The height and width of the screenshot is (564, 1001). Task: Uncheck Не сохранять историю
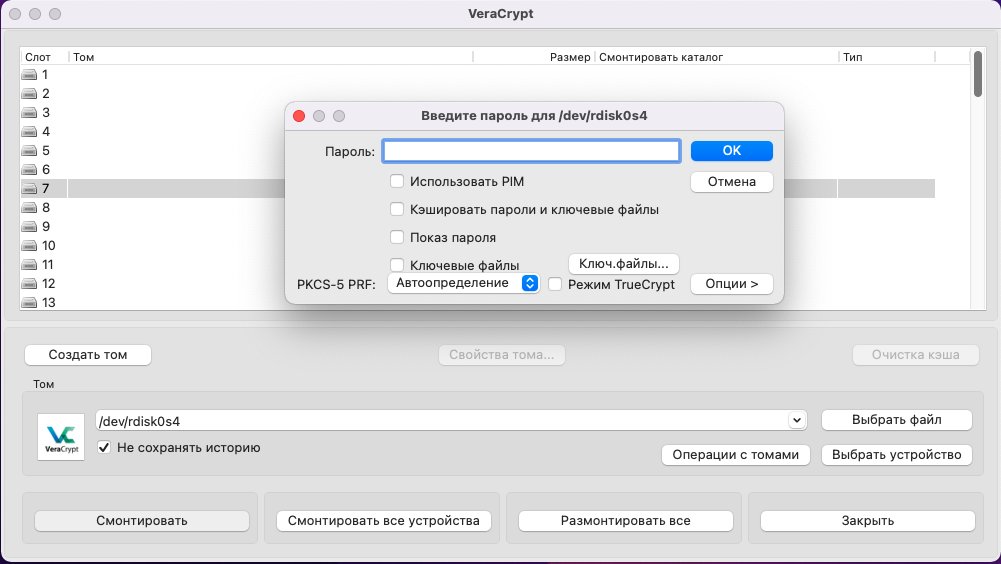[x=104, y=447]
